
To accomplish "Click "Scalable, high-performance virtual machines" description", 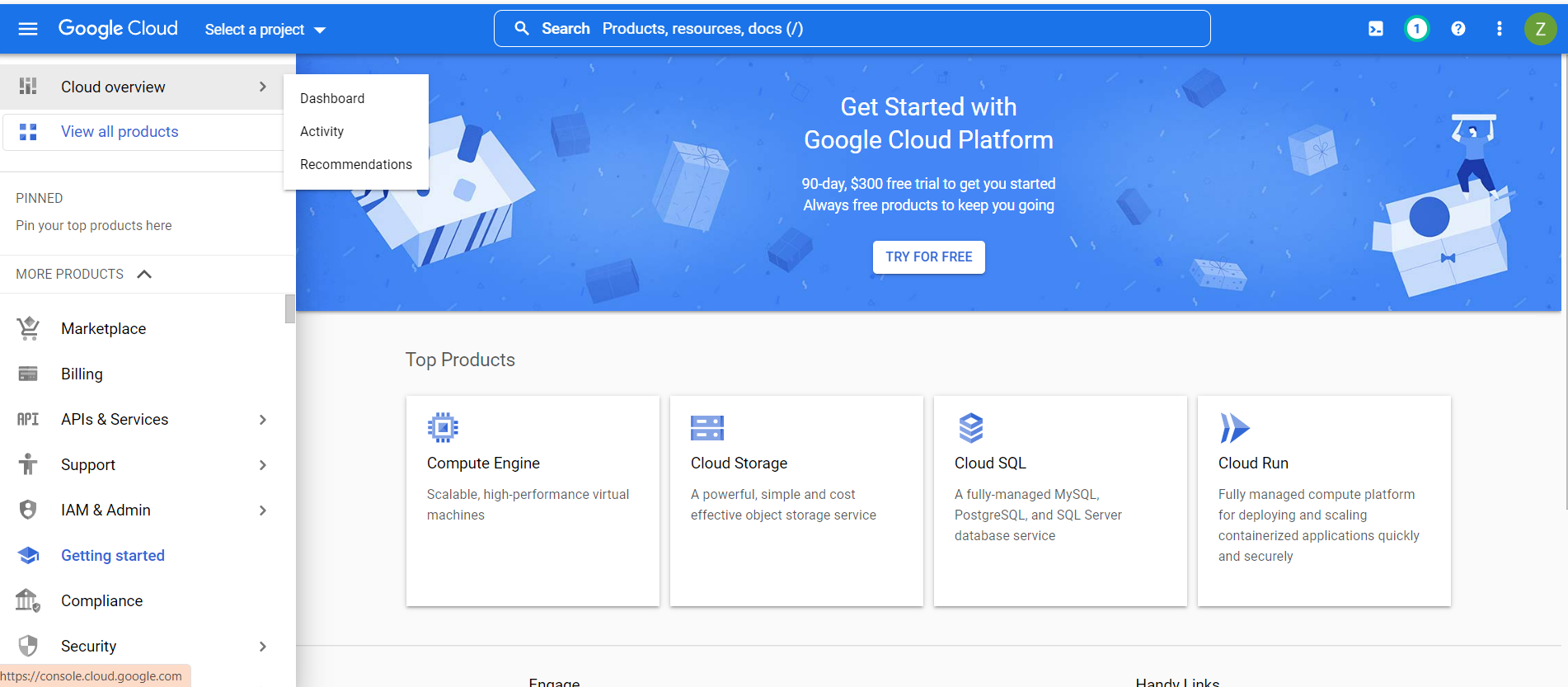I will (x=528, y=504).
